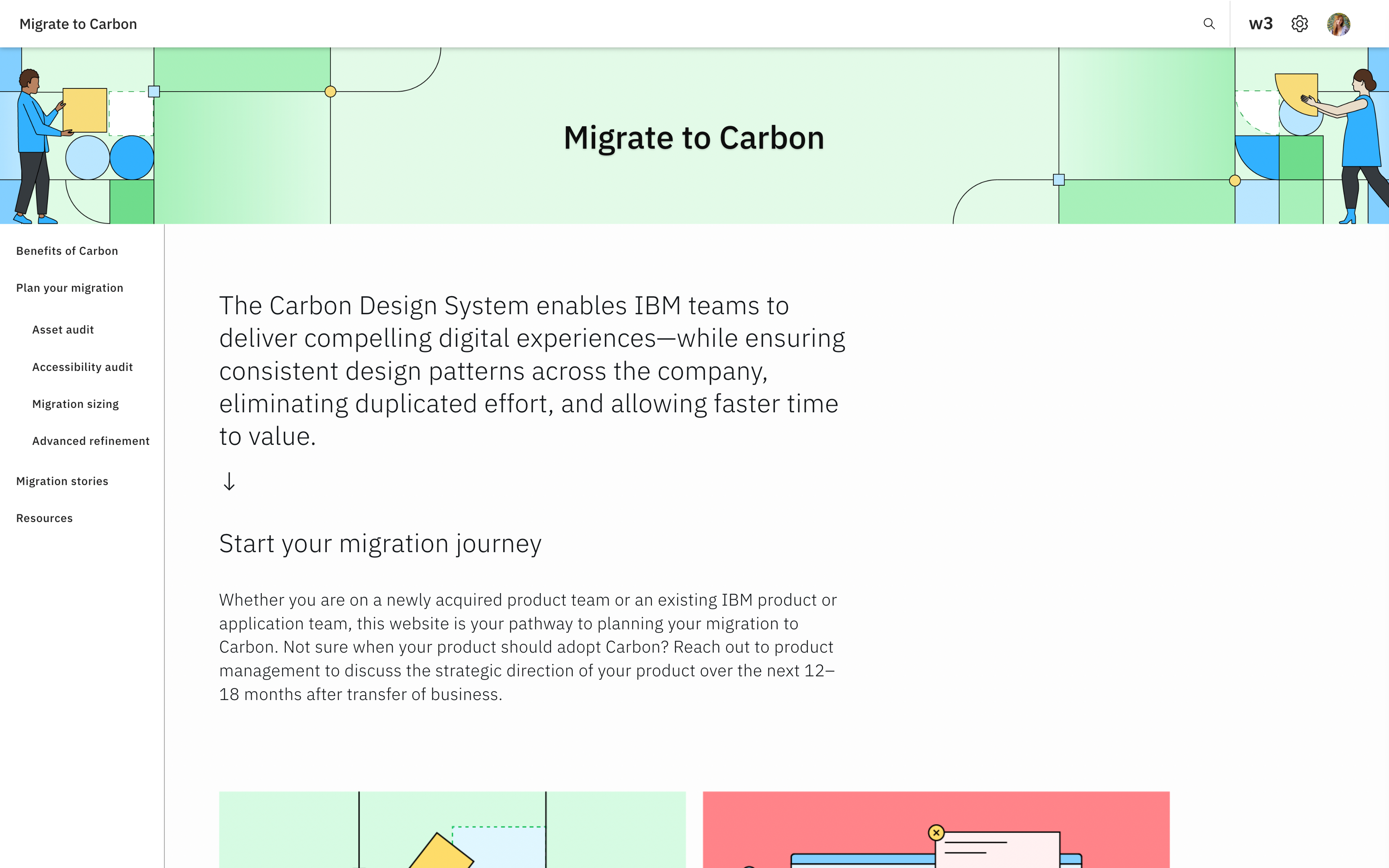Image resolution: width=1389 pixels, height=868 pixels.
Task: Open Accessibility audit sidebar item
Action: point(82,367)
